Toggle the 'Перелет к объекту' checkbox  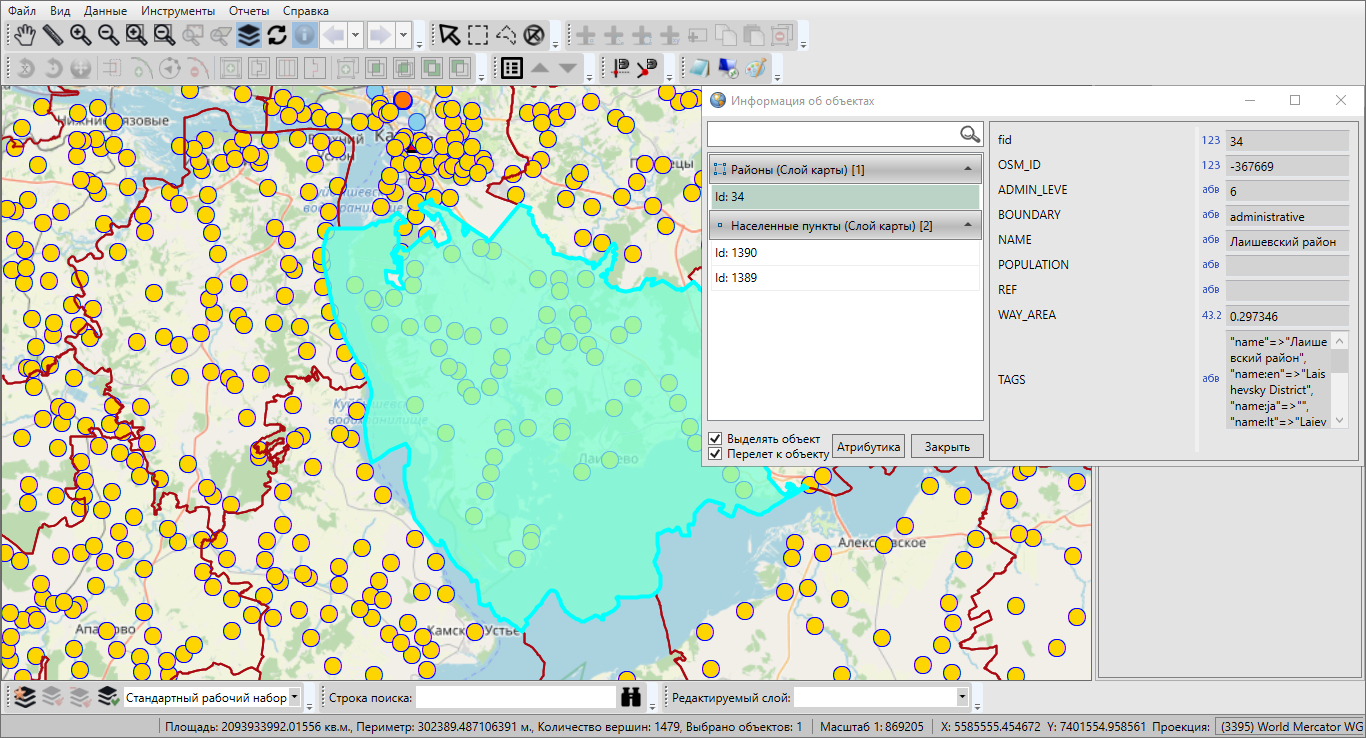(715, 454)
